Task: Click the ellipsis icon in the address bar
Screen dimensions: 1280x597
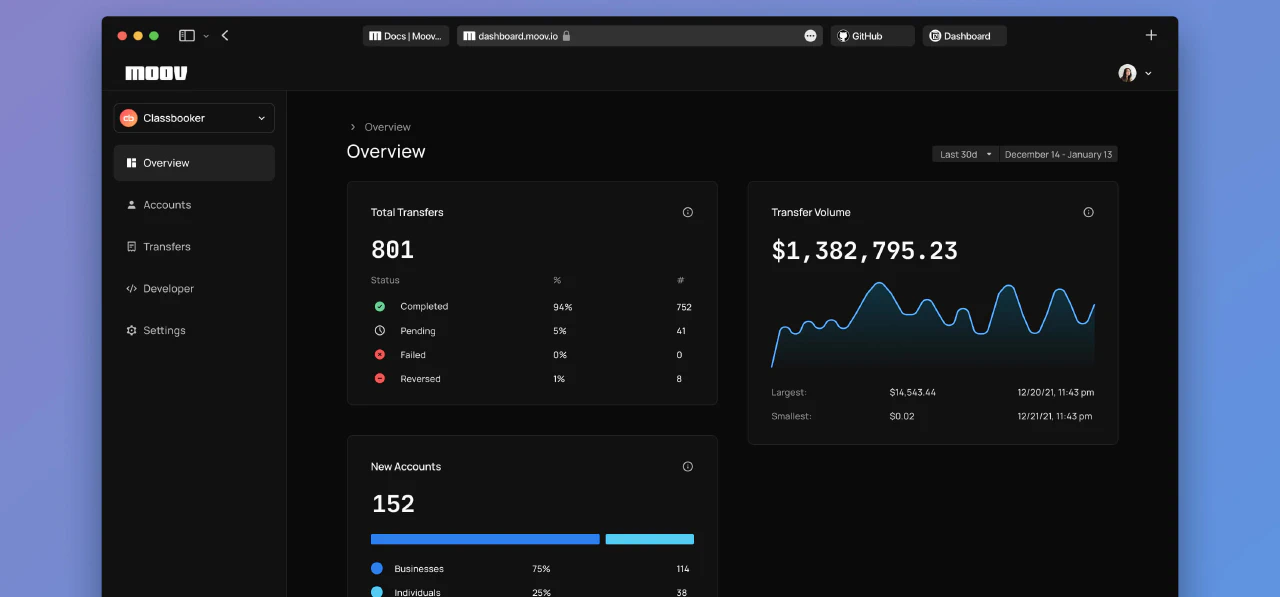Action: [810, 36]
